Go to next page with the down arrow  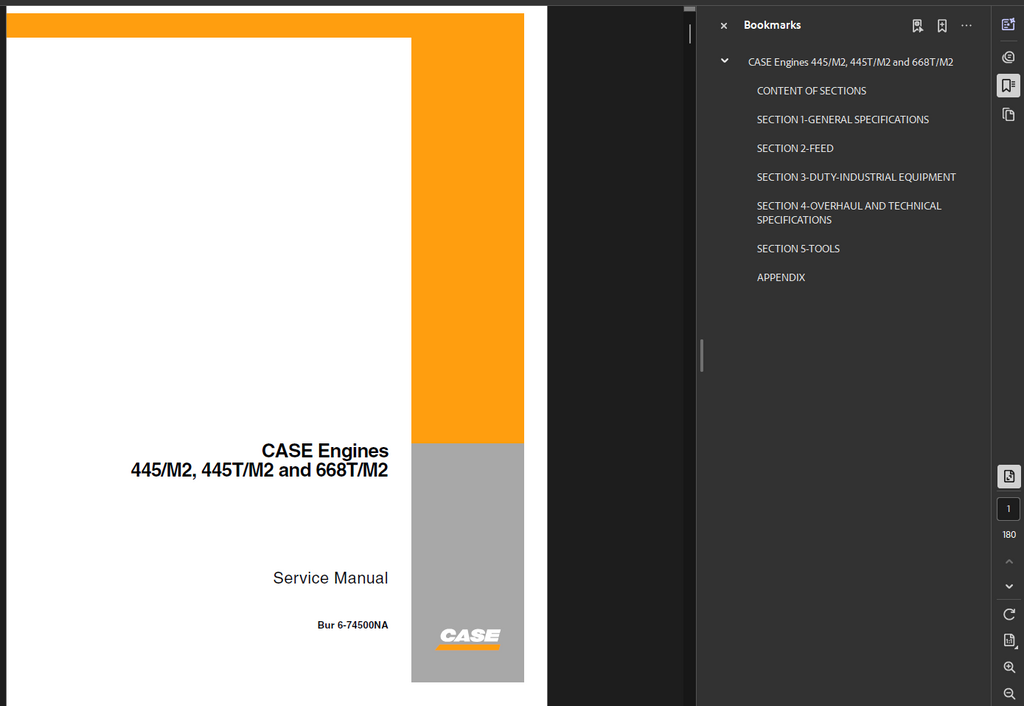click(x=1009, y=586)
